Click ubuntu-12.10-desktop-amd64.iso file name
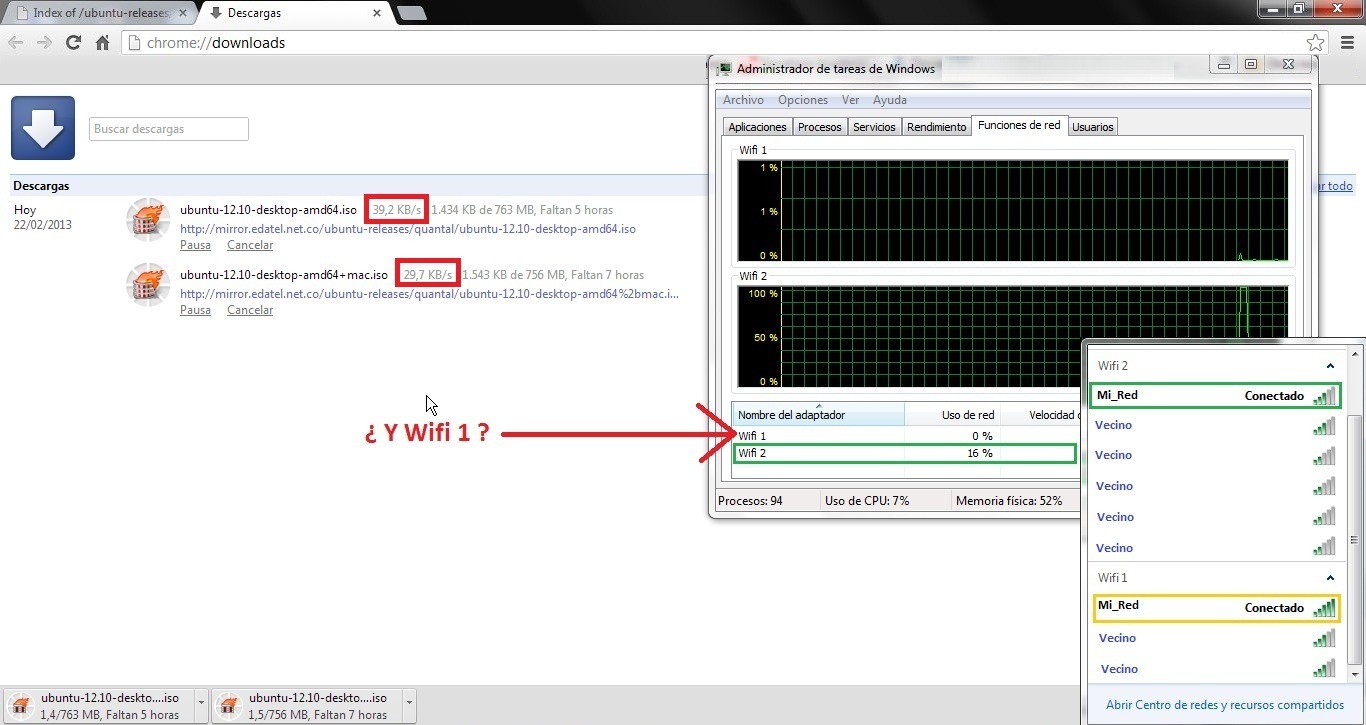 (268, 210)
